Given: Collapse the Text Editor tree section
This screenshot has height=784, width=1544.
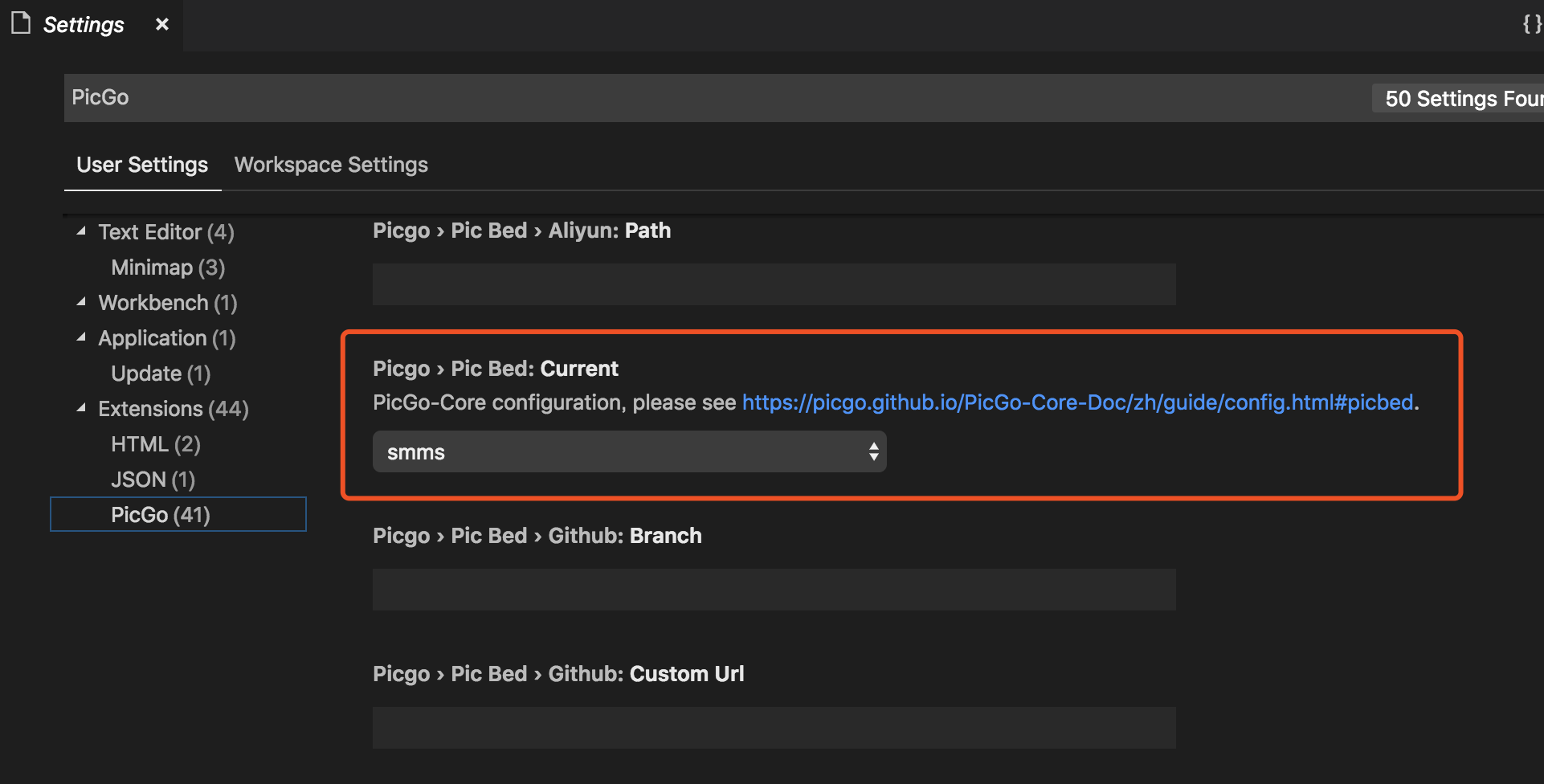Looking at the screenshot, I should click(x=81, y=231).
